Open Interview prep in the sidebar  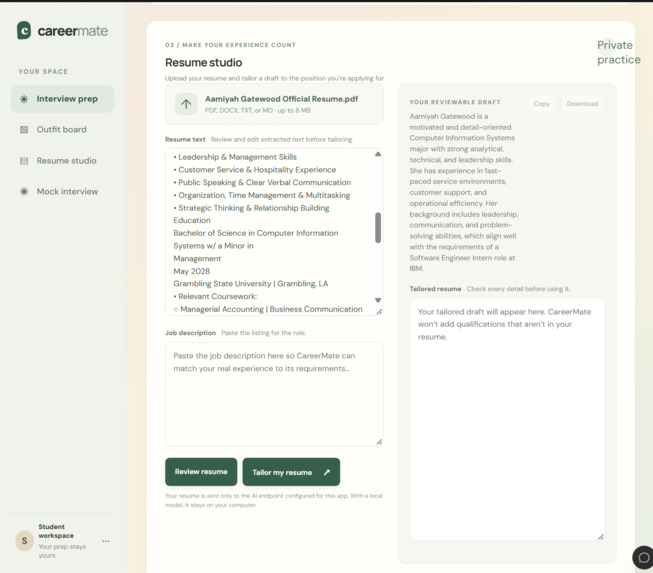(x=62, y=99)
